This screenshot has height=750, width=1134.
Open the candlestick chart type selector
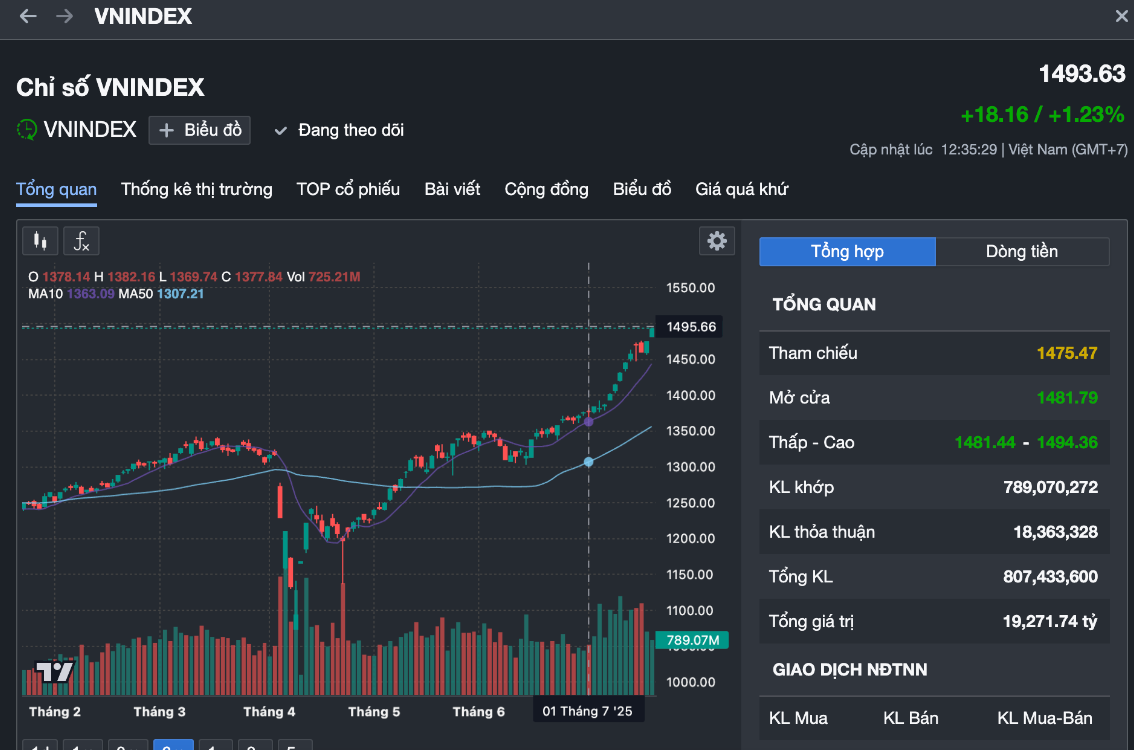tap(40, 241)
